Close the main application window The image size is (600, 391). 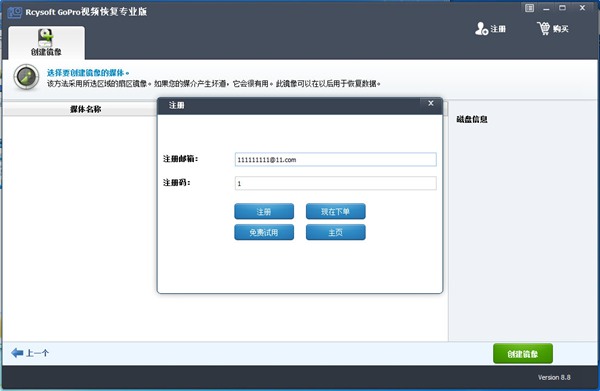coord(582,8)
